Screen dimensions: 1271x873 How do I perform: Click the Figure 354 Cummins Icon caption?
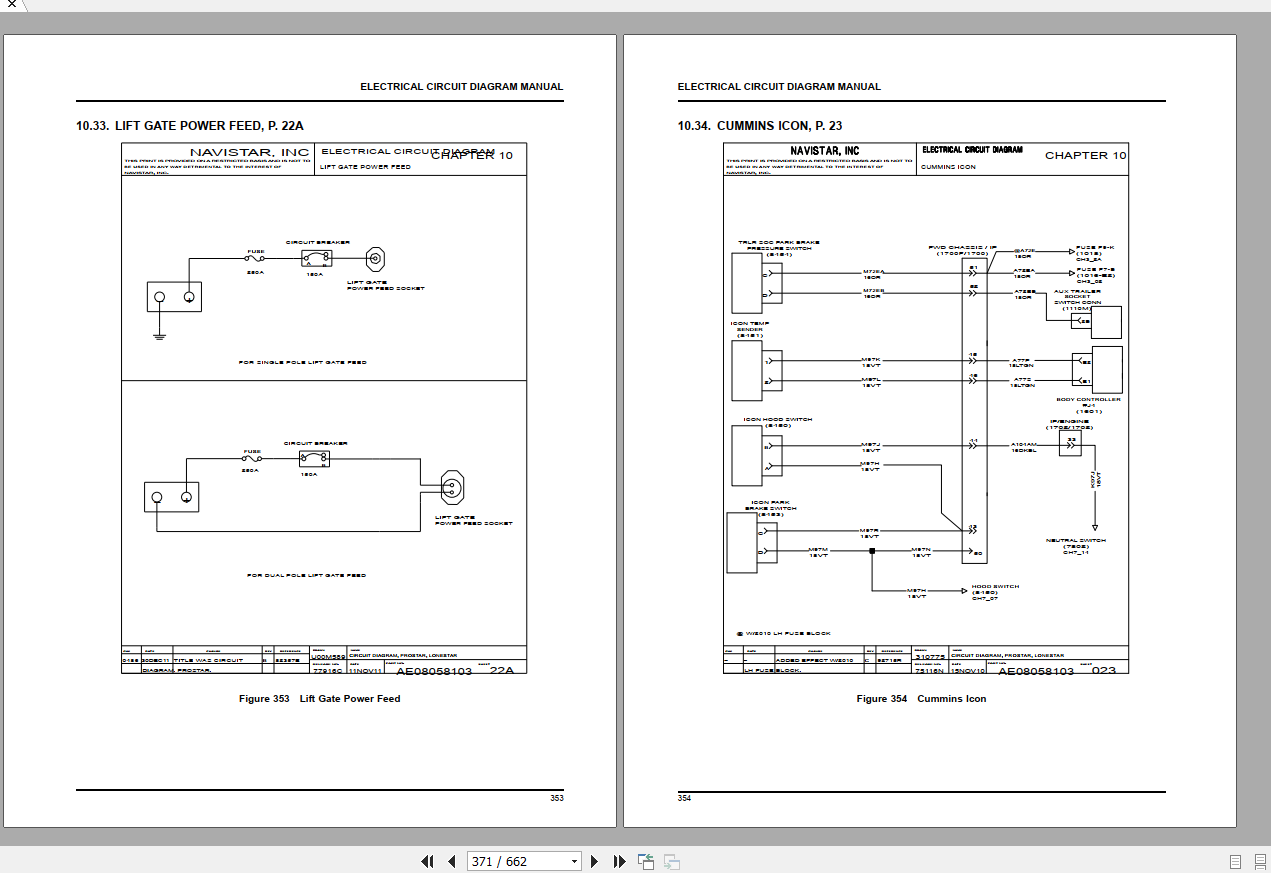pos(921,698)
